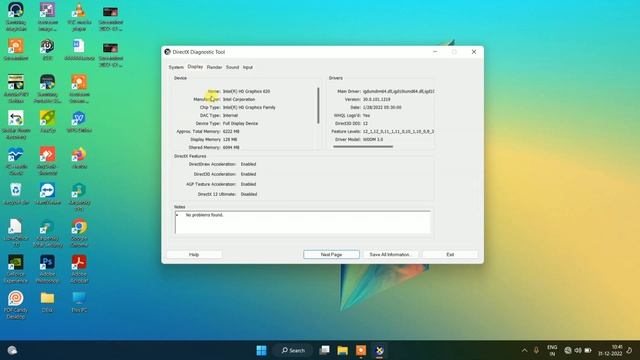
Task: Open the green rocket app shortcut
Action: tap(47, 122)
